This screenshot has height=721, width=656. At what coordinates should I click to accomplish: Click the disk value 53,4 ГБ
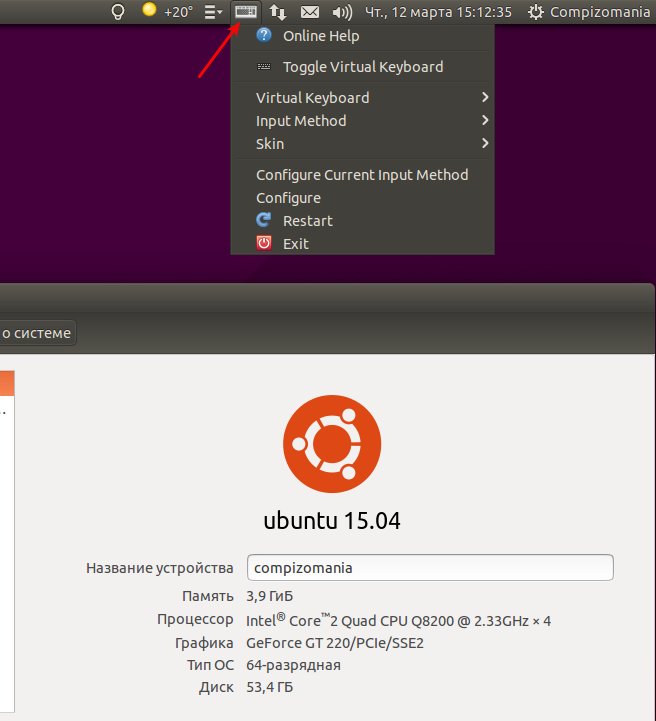(269, 687)
